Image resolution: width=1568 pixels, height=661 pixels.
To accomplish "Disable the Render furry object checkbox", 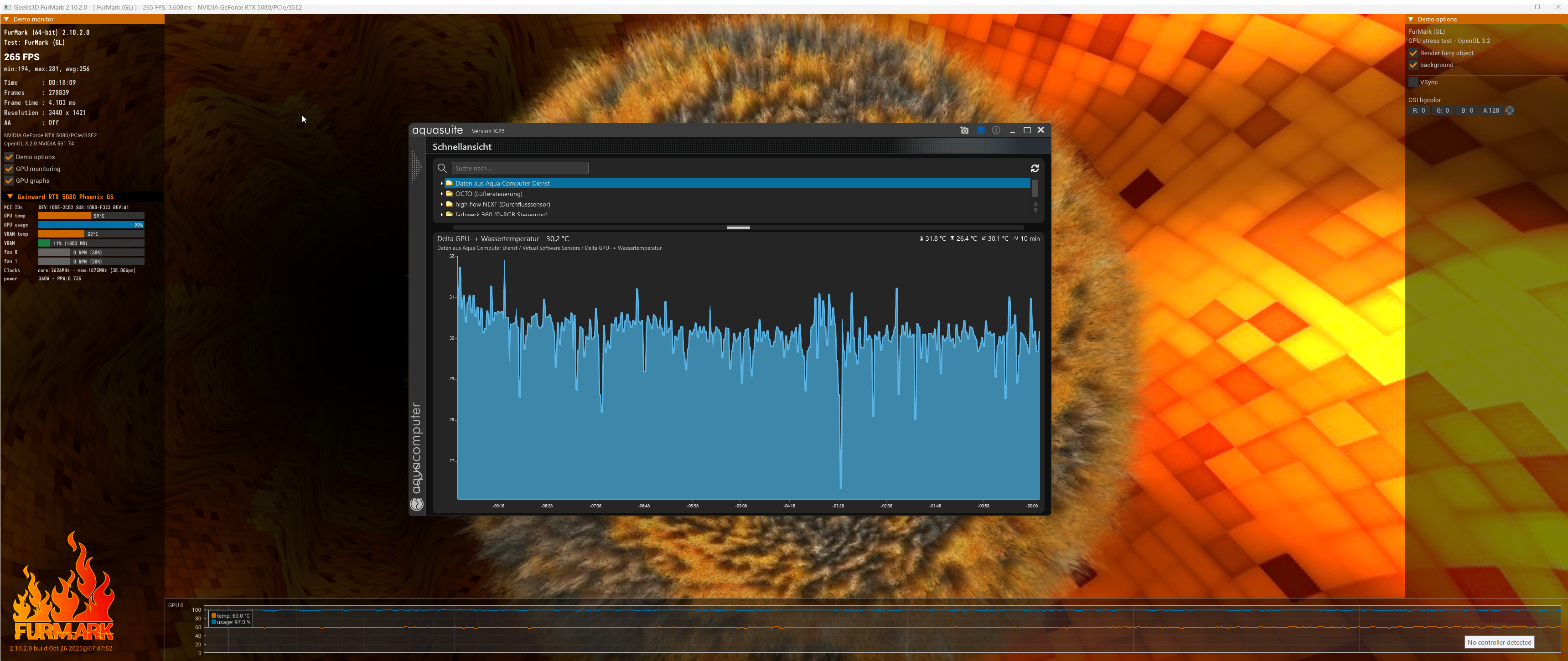I will [x=1413, y=53].
